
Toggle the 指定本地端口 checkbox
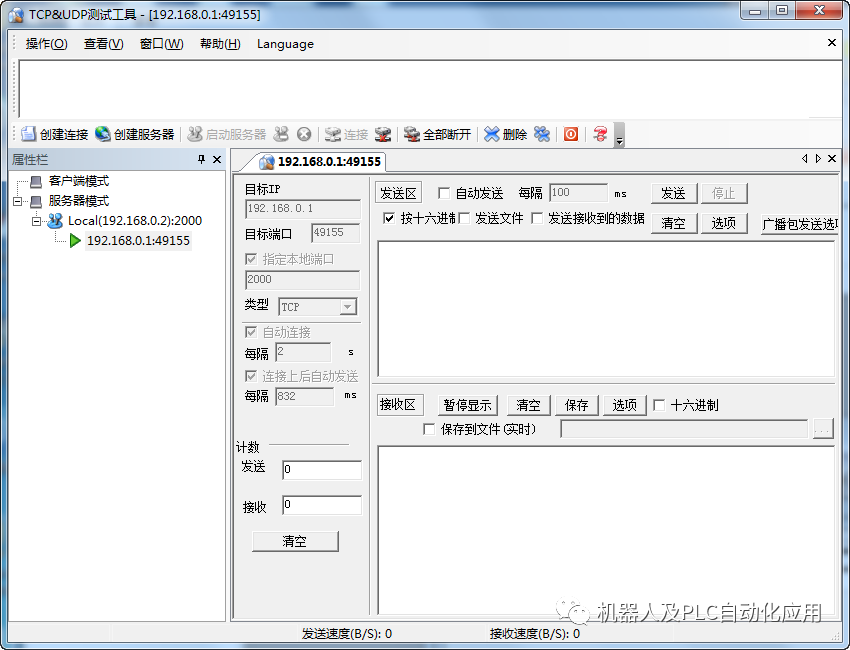250,259
